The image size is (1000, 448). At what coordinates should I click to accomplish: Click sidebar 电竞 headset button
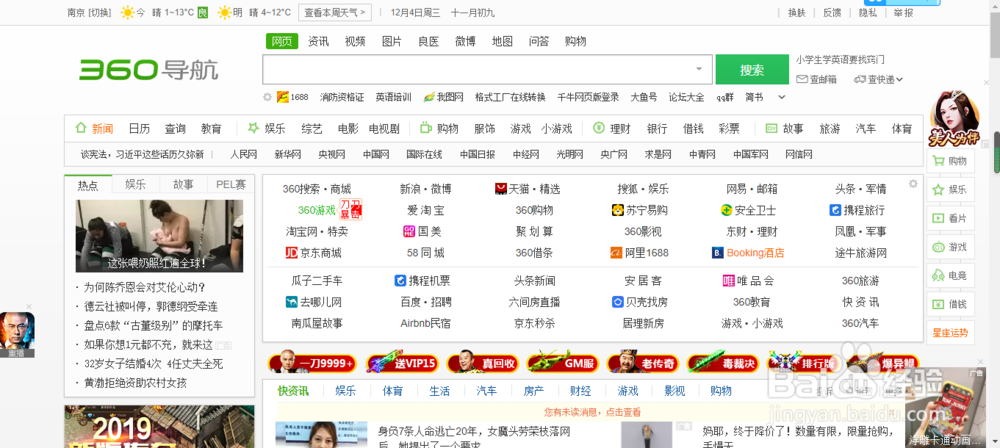click(950, 276)
